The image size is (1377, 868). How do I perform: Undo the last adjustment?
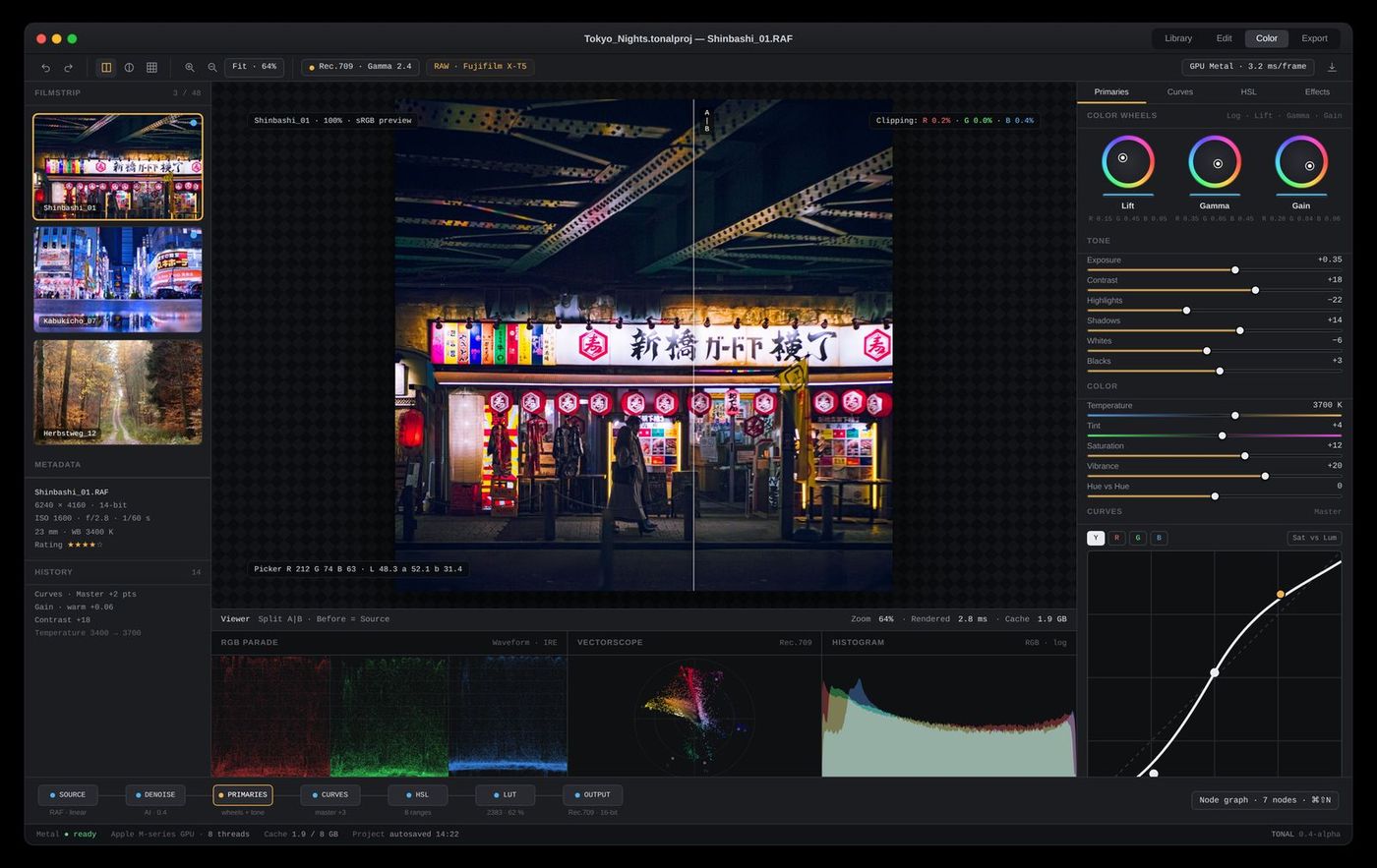pos(45,68)
